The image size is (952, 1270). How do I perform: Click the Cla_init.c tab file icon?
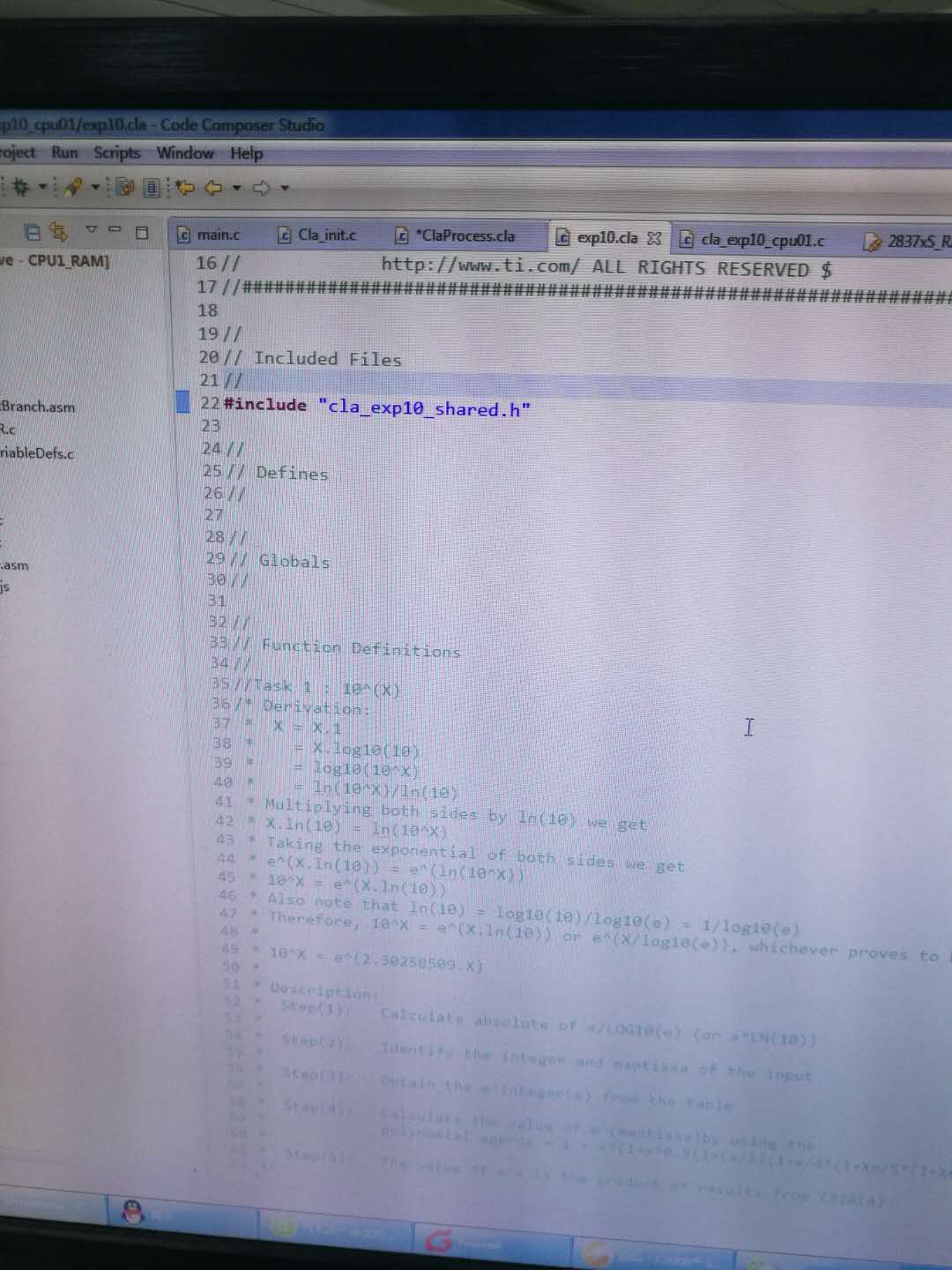click(284, 235)
